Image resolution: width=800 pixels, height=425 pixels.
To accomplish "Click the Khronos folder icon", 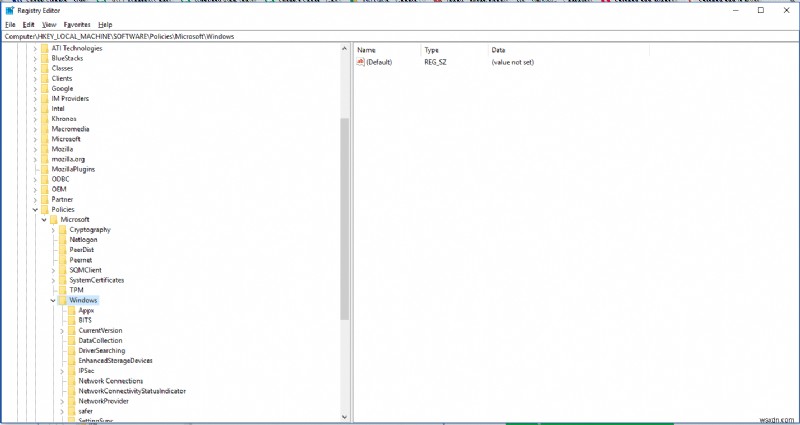I will 44,119.
